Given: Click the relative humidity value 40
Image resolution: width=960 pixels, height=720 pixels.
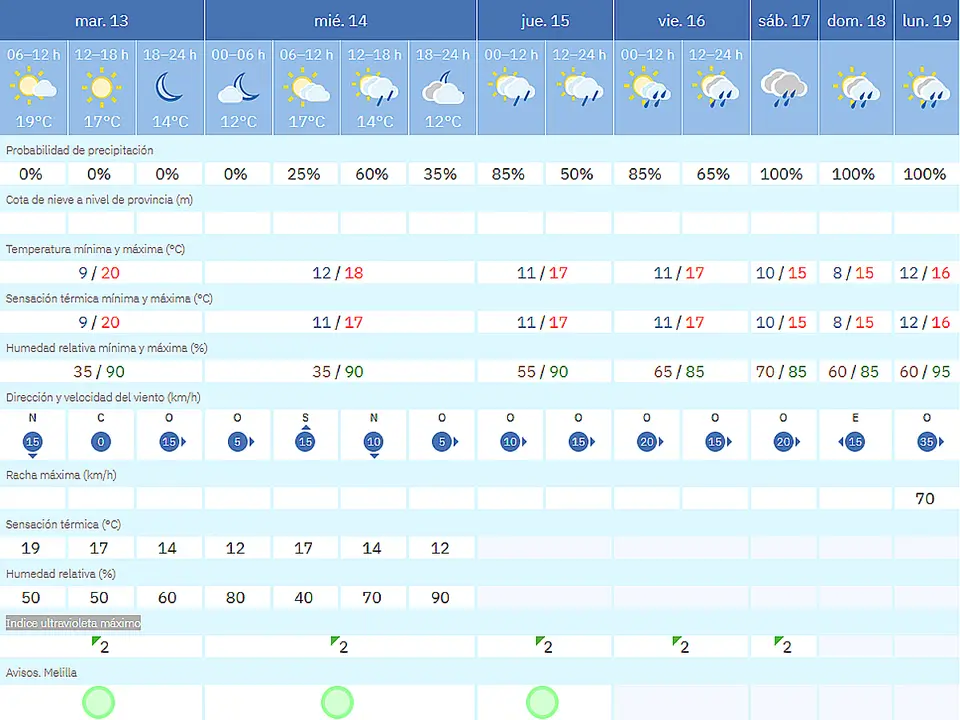Looking at the screenshot, I should coord(304,598).
